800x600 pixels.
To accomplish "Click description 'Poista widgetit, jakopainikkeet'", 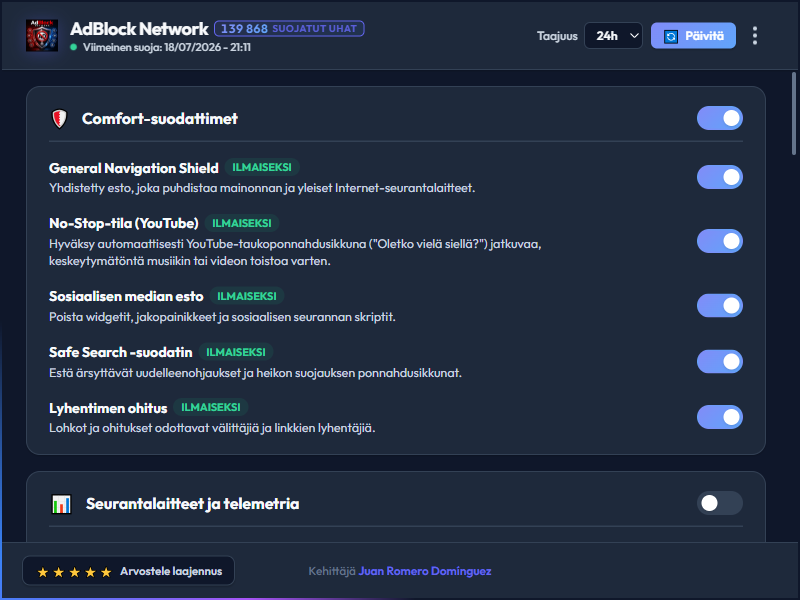I will tap(222, 317).
